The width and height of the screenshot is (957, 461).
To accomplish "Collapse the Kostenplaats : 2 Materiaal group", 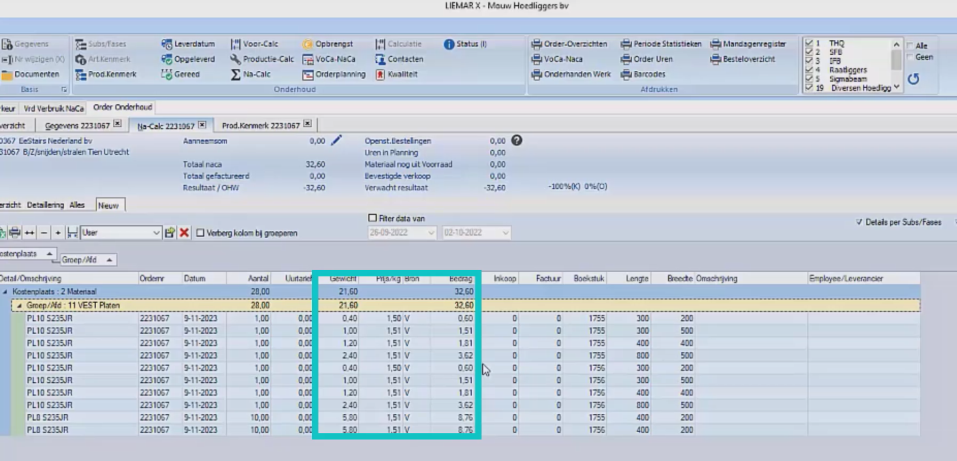I will pos(5,292).
